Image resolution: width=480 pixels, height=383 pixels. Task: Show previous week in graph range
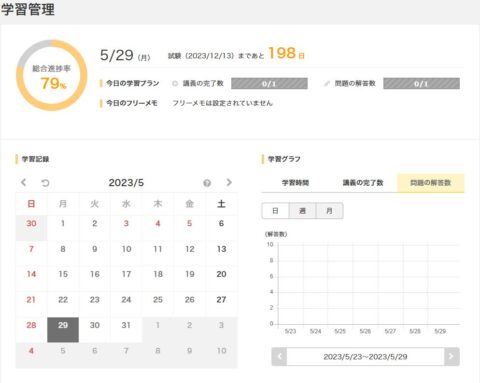[279, 356]
